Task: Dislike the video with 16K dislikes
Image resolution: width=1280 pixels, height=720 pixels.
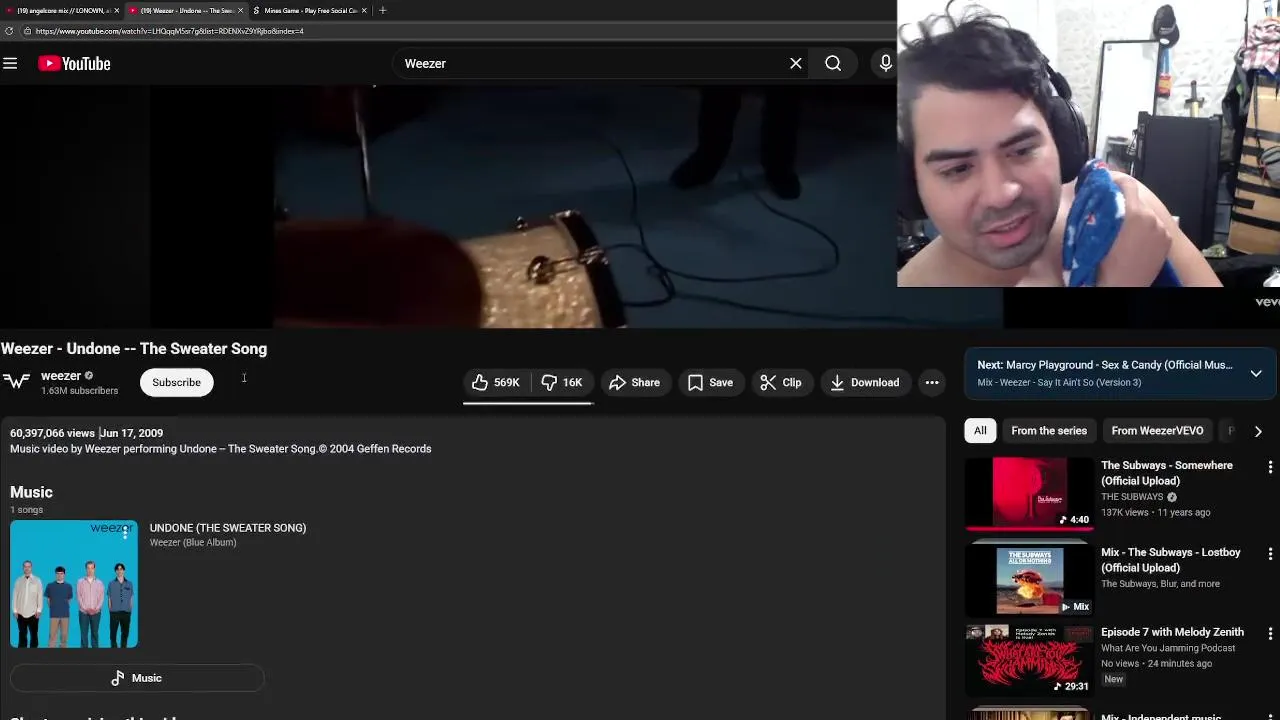Action: (563, 382)
